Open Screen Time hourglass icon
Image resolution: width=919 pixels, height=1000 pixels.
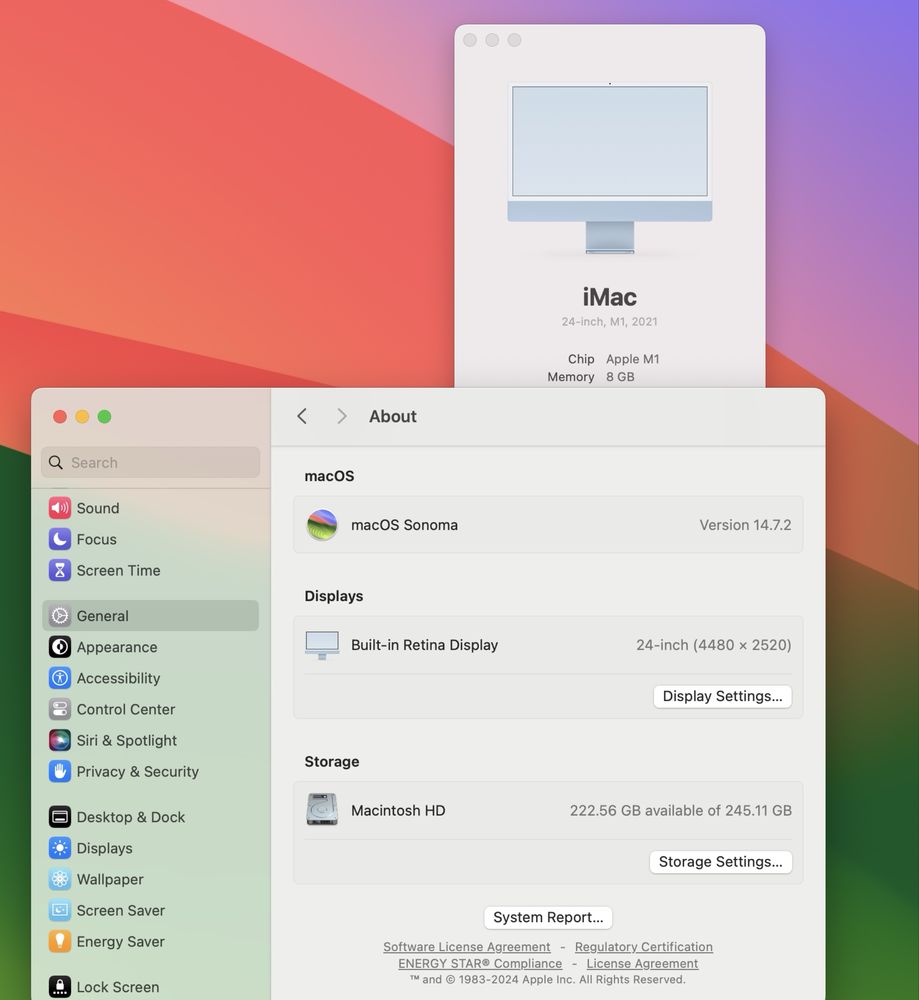point(60,571)
